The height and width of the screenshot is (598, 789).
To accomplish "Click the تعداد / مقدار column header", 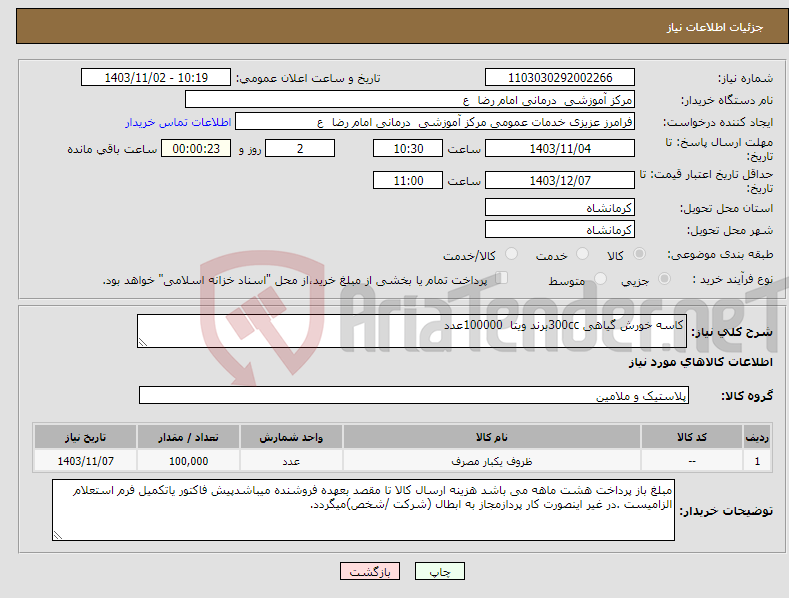I will click(188, 437).
